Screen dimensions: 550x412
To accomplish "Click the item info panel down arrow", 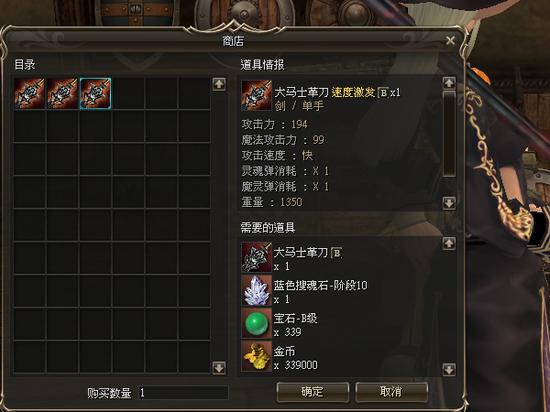I will [x=449, y=203].
